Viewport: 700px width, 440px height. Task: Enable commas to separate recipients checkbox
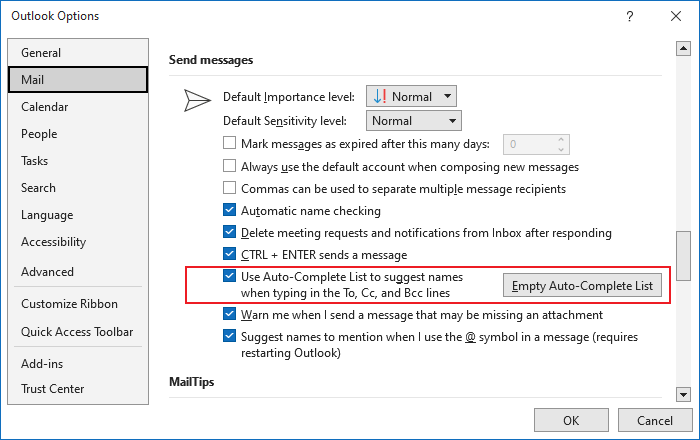(x=229, y=187)
